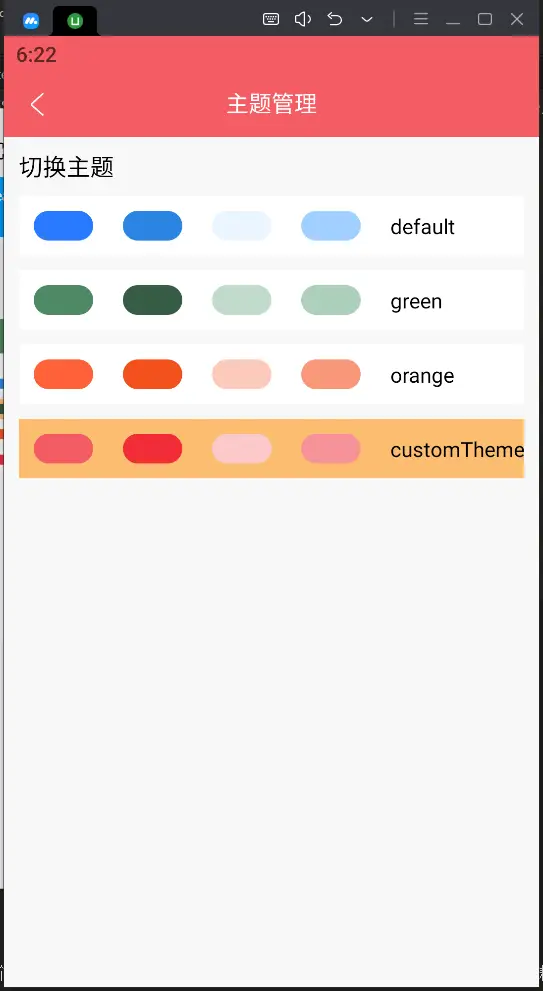The height and width of the screenshot is (991, 543).
Task: Maximize the emulator window
Action: [485, 19]
